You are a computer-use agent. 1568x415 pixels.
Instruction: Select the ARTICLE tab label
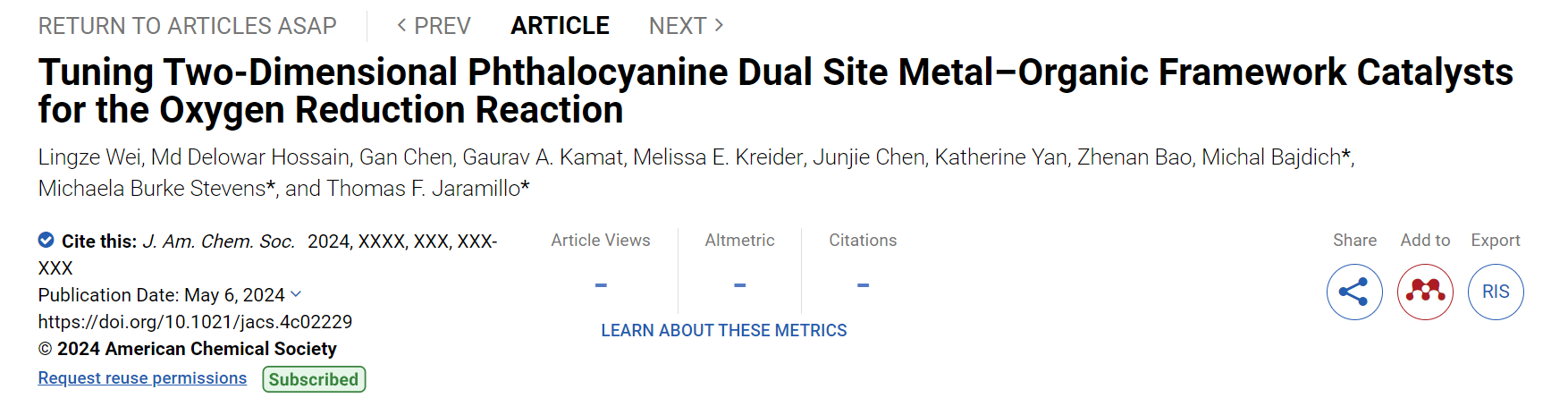point(560,26)
